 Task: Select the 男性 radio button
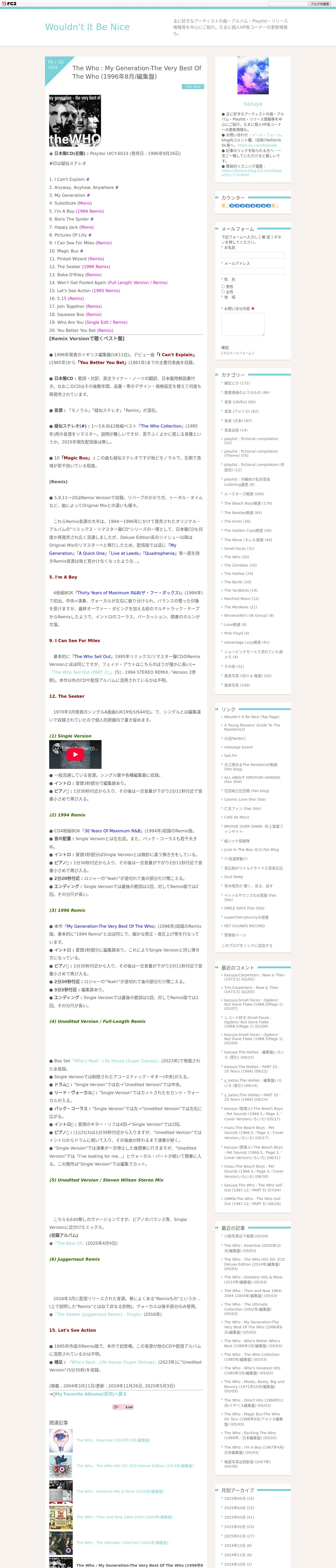click(x=223, y=287)
